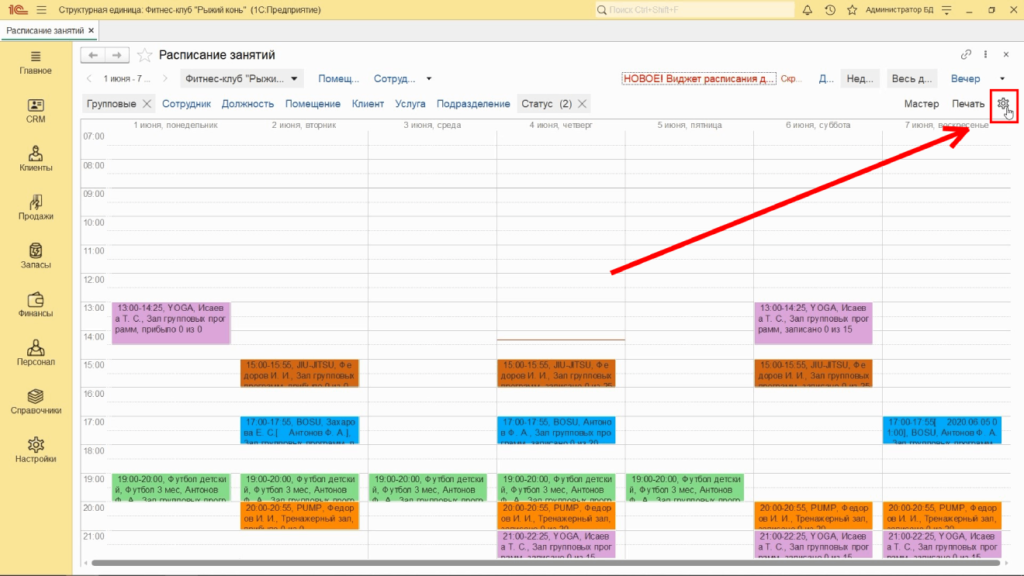The width and height of the screenshot is (1024, 576).
Task: Expand the dropdown arrow after Вечер
Action: coord(1002,78)
